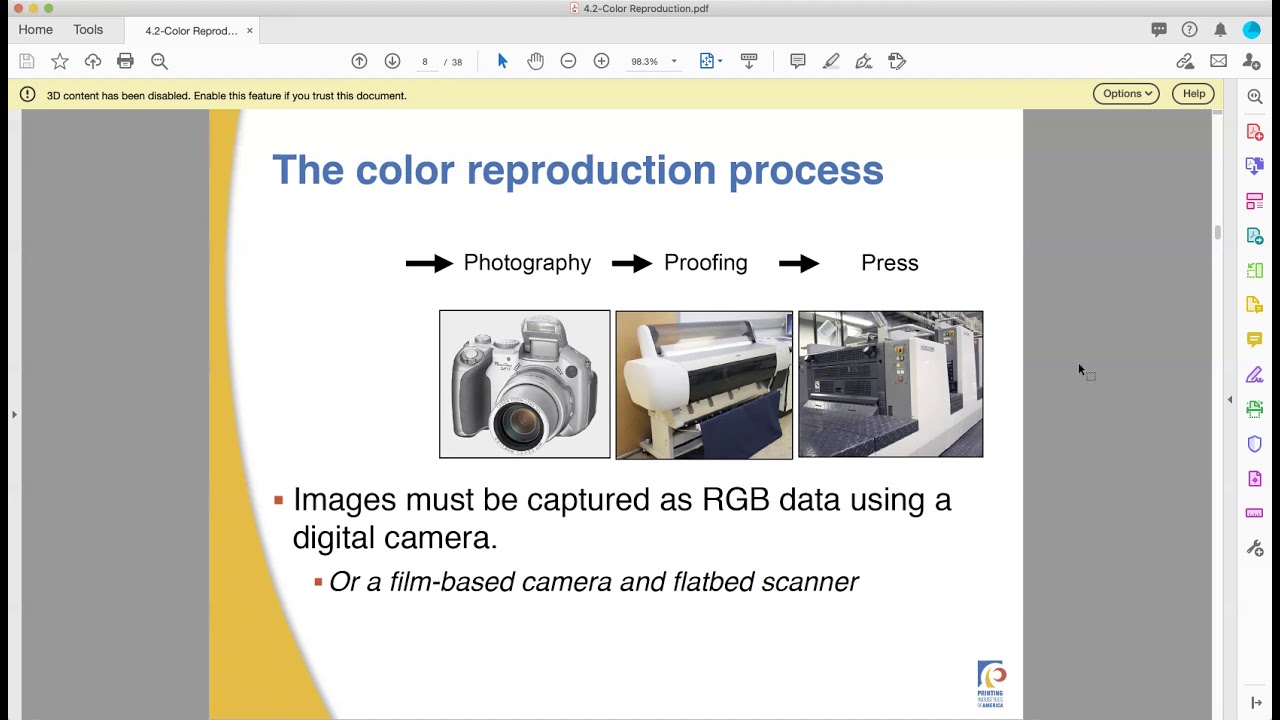Viewport: 1280px width, 720px height.
Task: Zoom in with the plus button
Action: pos(601,61)
